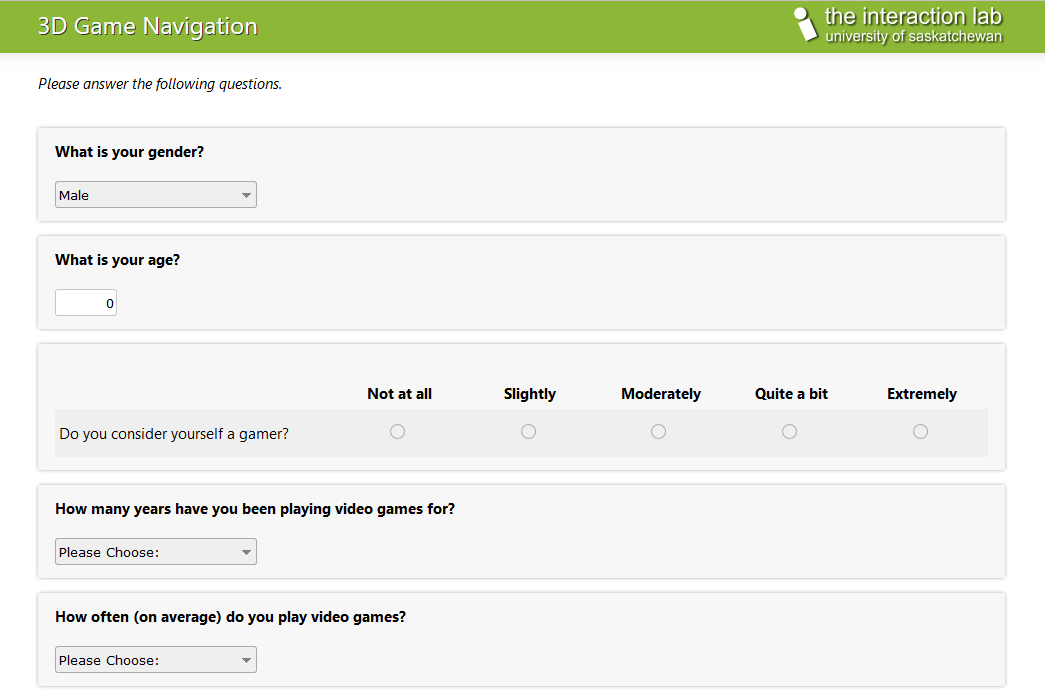Click 'Do you consider yourself a gamer?' text

click(x=174, y=434)
